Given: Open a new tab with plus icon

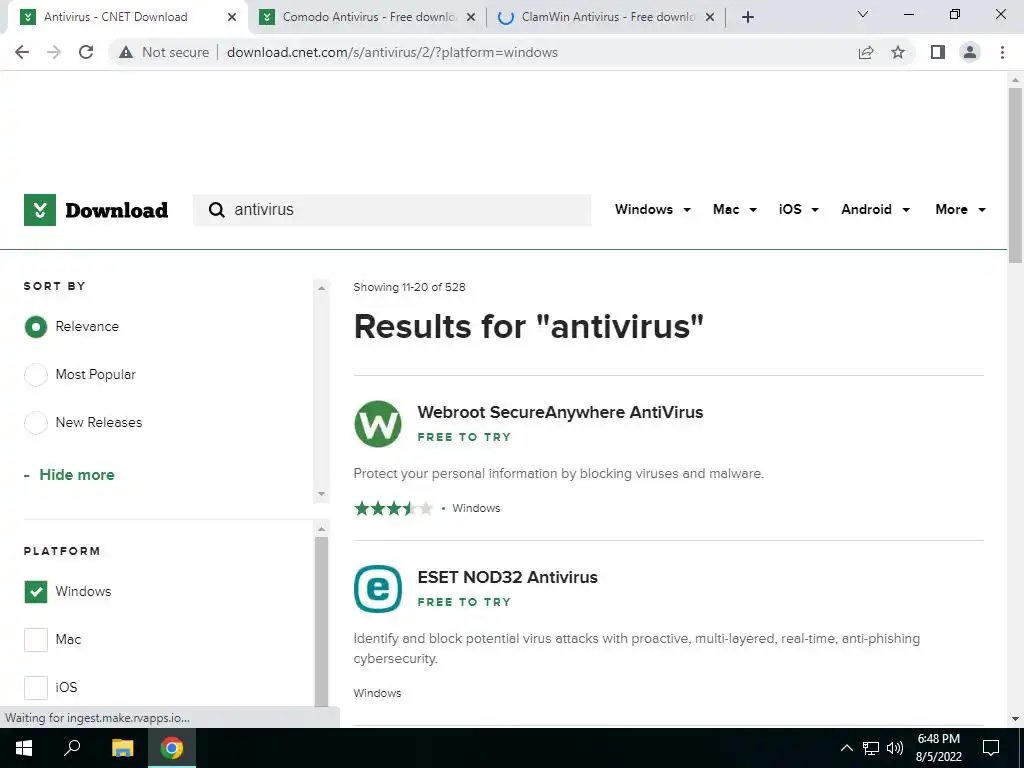Looking at the screenshot, I should (x=748, y=17).
